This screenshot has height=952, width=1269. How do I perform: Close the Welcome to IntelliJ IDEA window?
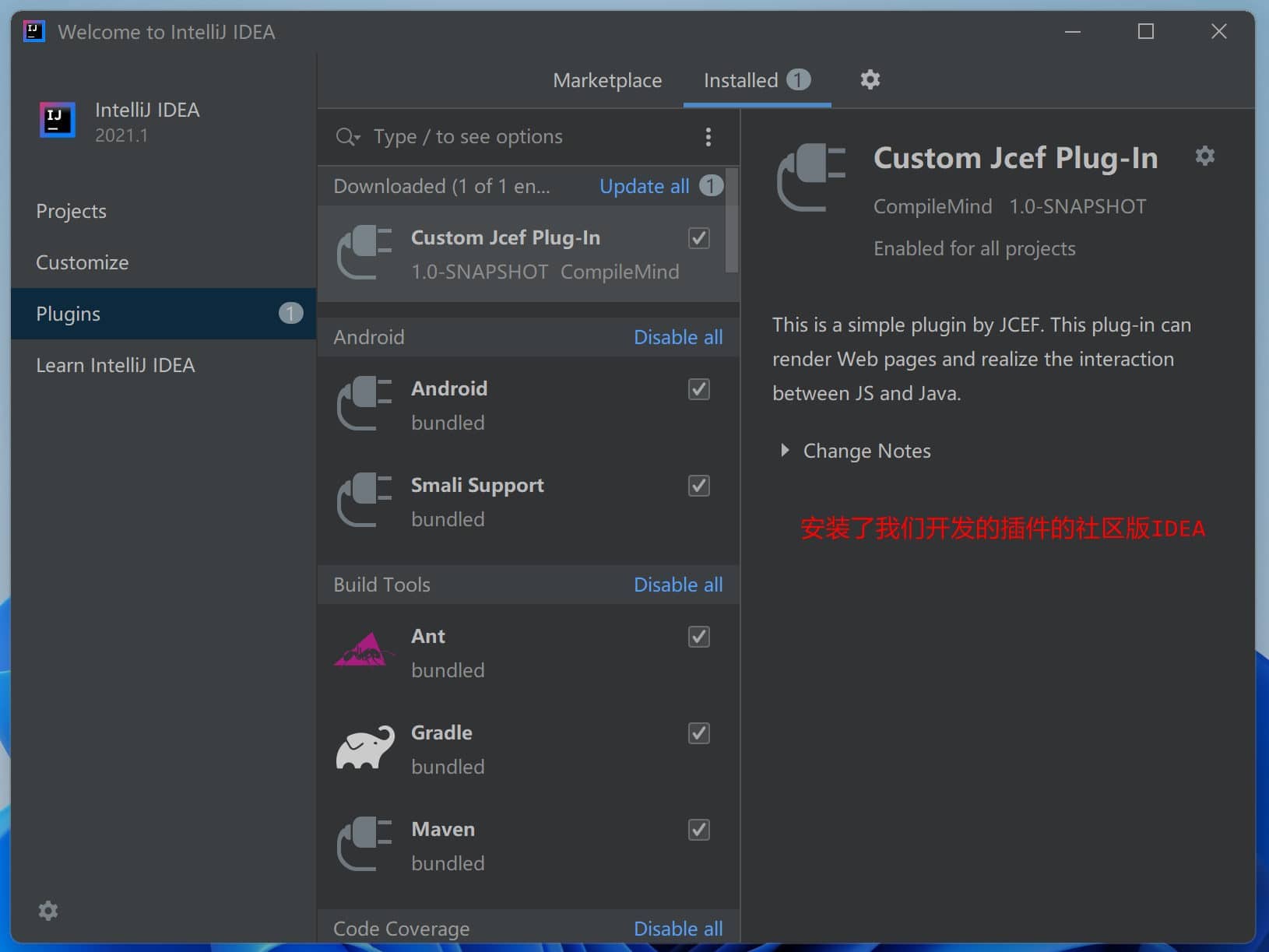tap(1219, 31)
